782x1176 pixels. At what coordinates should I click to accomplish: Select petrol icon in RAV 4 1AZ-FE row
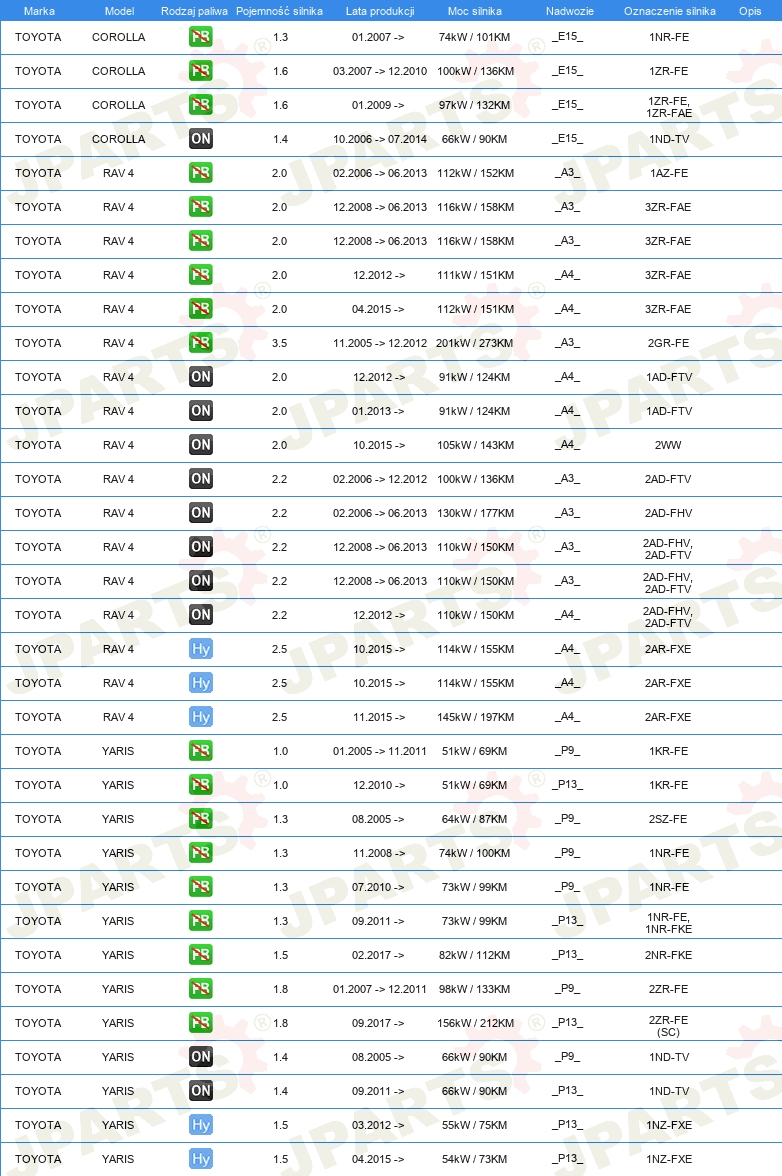(x=200, y=172)
